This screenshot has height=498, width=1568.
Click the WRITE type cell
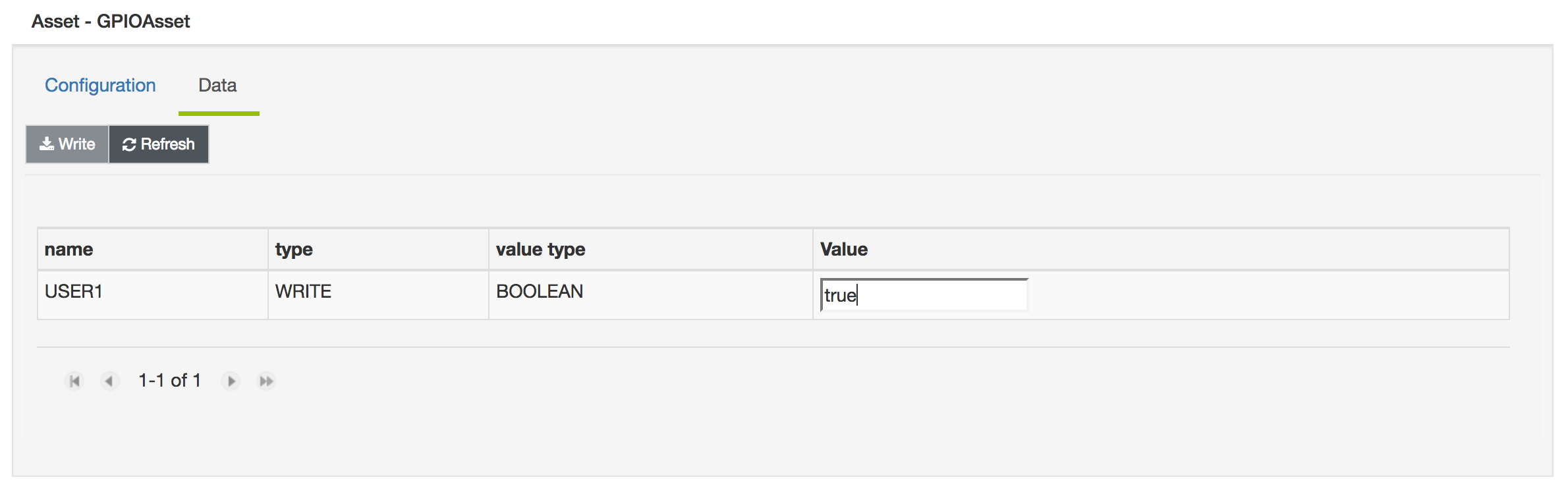303,292
